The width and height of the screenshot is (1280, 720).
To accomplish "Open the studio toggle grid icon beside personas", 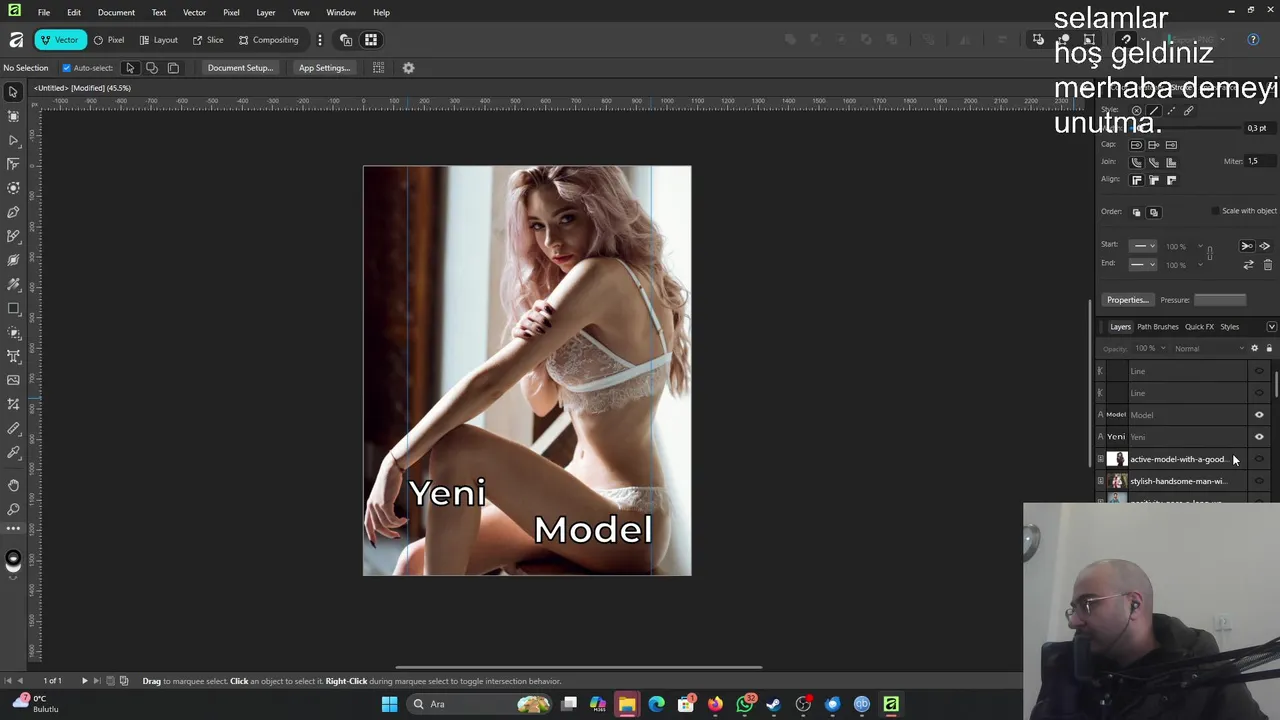I will 370,40.
